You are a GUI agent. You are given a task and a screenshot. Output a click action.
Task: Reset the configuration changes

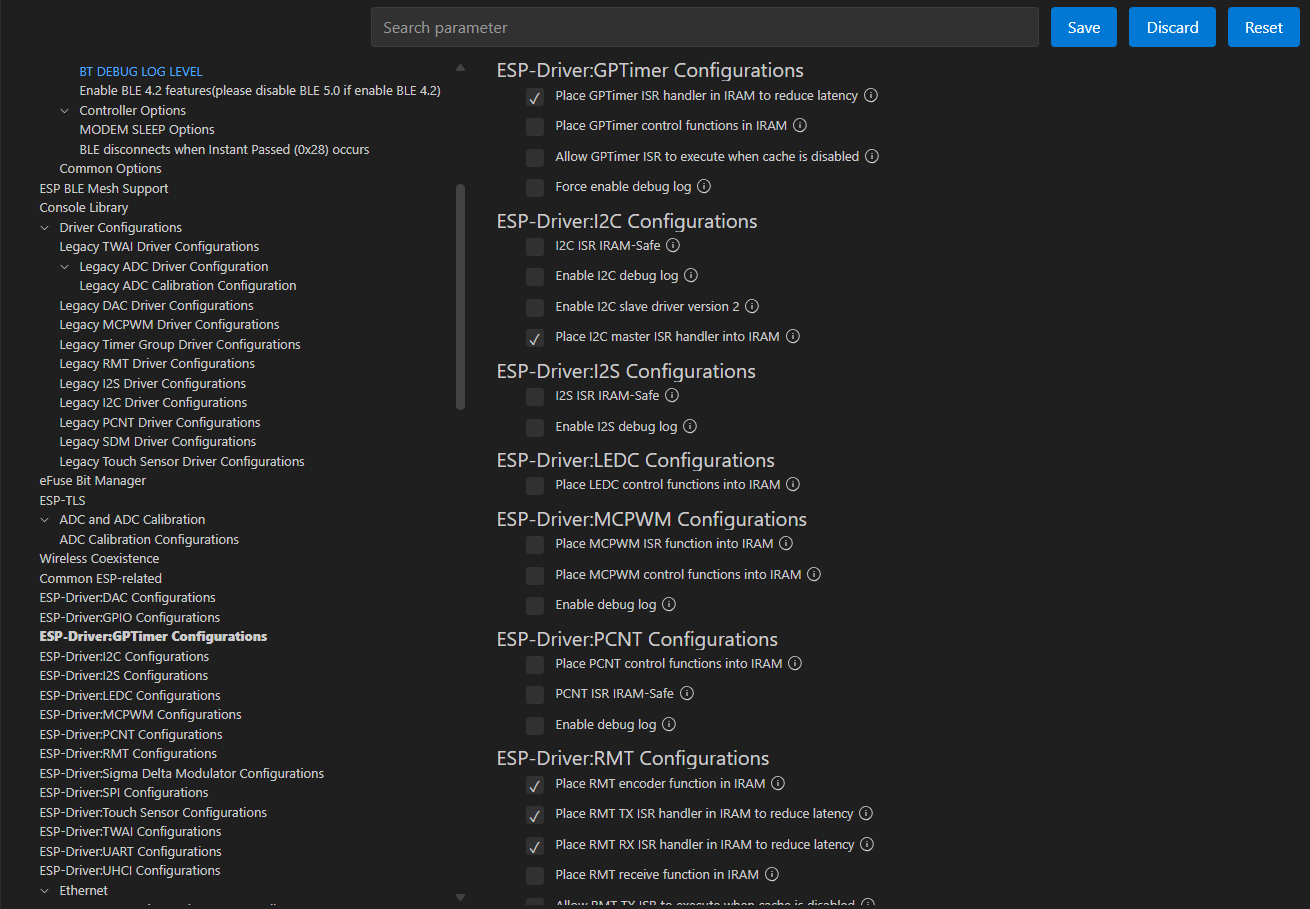click(1263, 27)
